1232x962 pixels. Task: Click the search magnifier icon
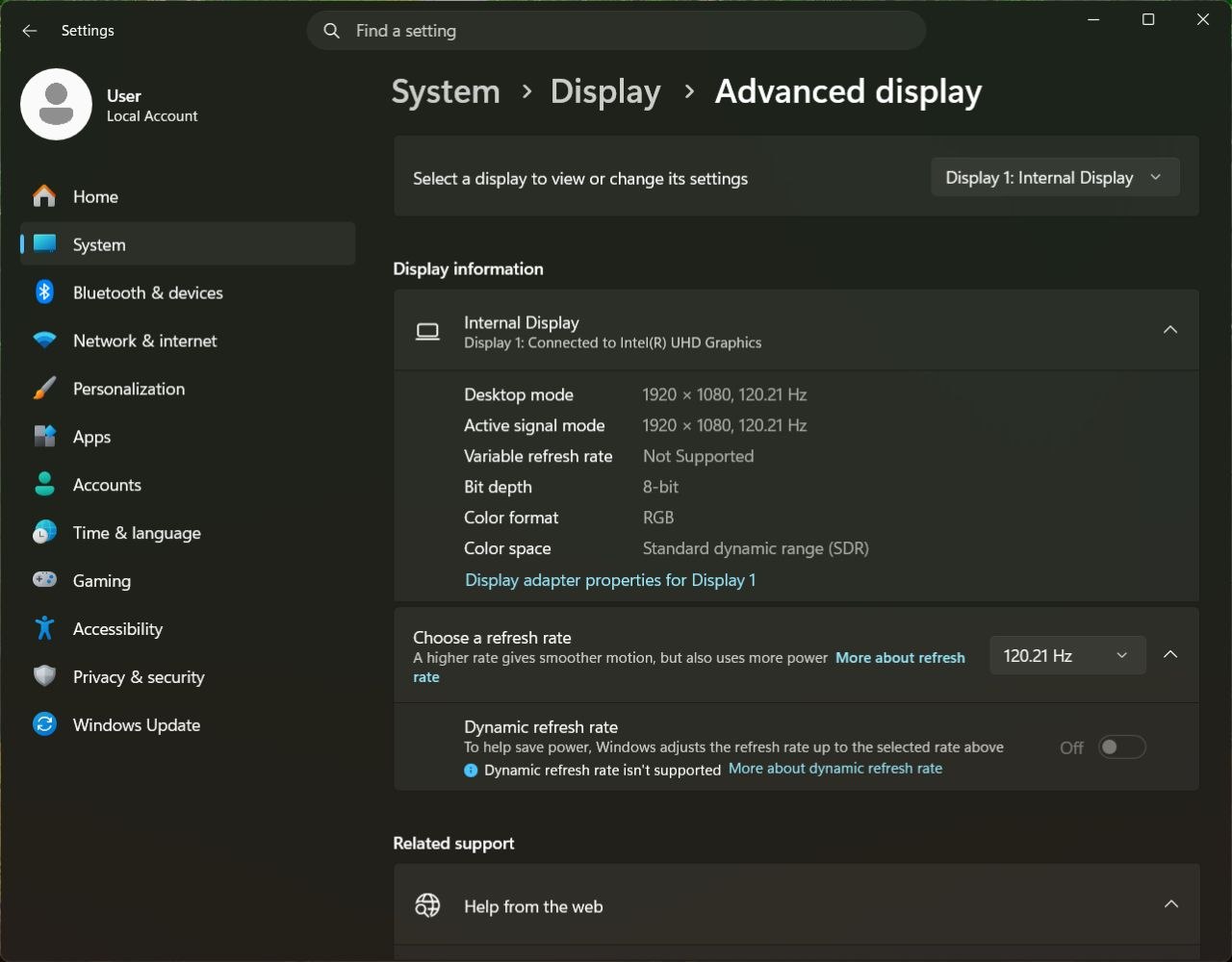(x=331, y=31)
